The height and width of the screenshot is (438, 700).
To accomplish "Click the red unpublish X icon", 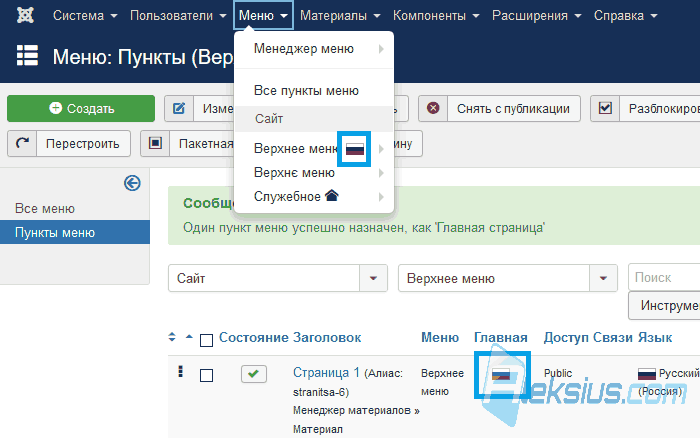I will (x=433, y=108).
